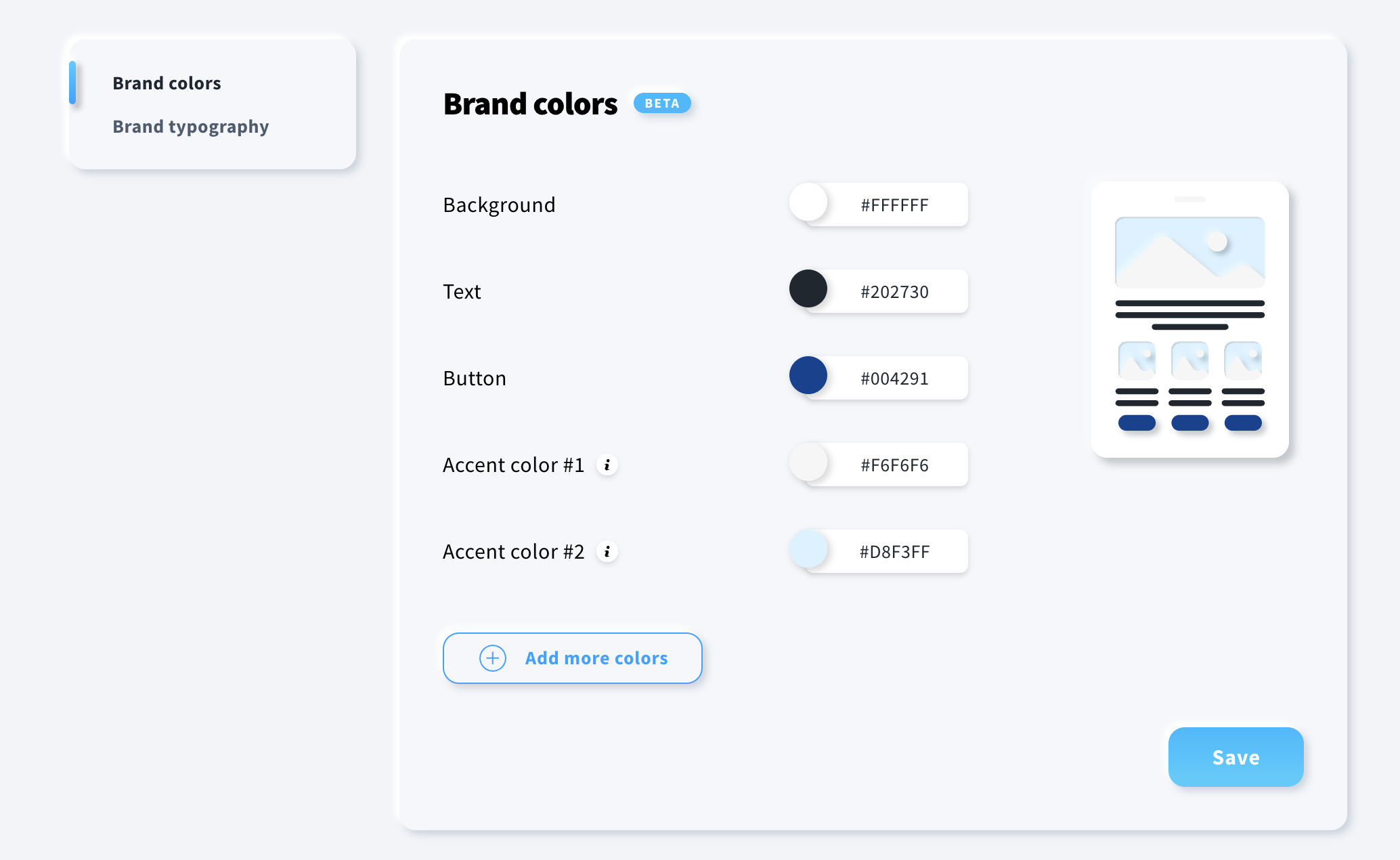Click the info icon next to Accent color #2
Viewport: 1400px width, 860px height.
pyautogui.click(x=607, y=551)
